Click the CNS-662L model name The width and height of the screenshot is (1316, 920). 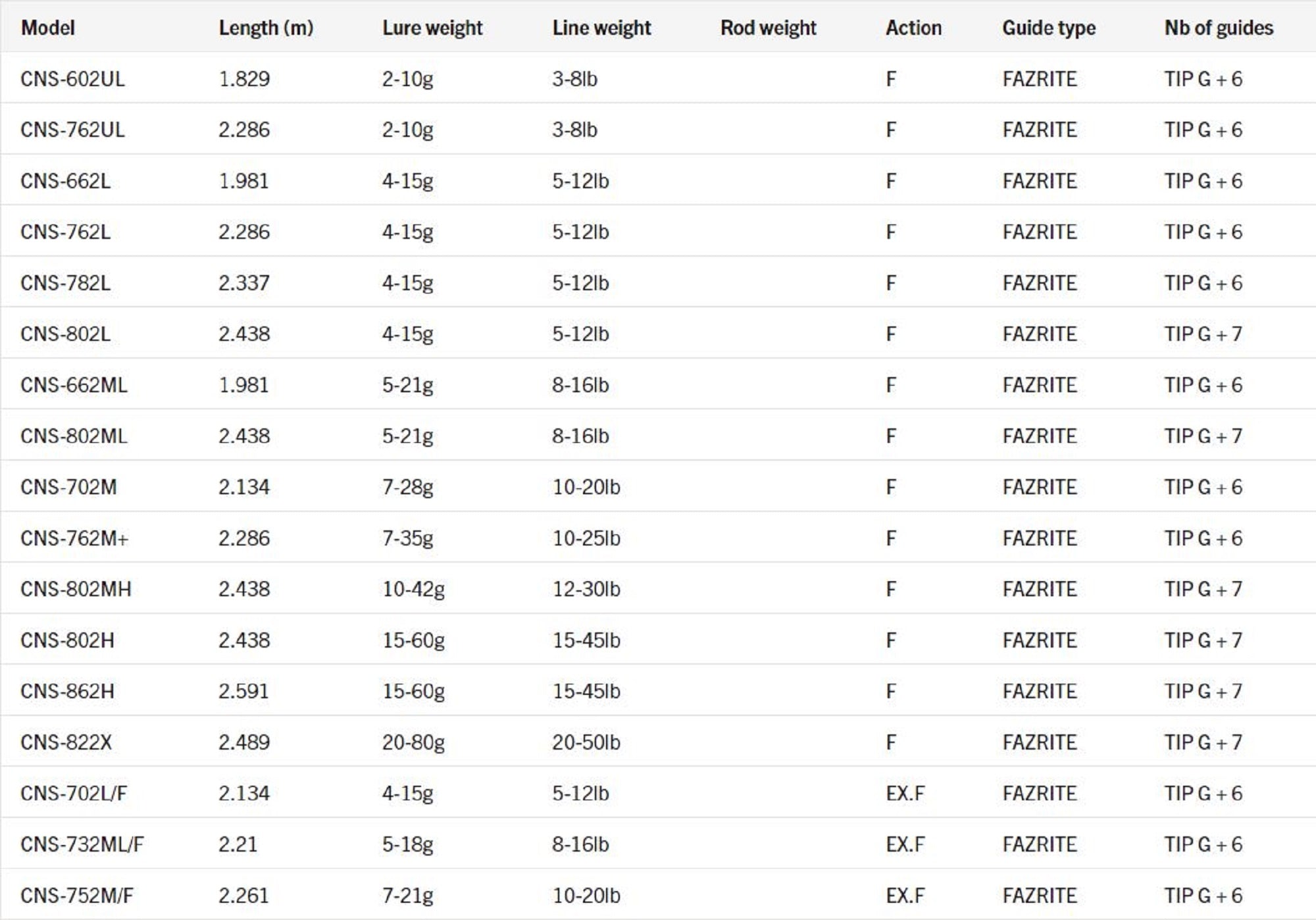pos(65,181)
